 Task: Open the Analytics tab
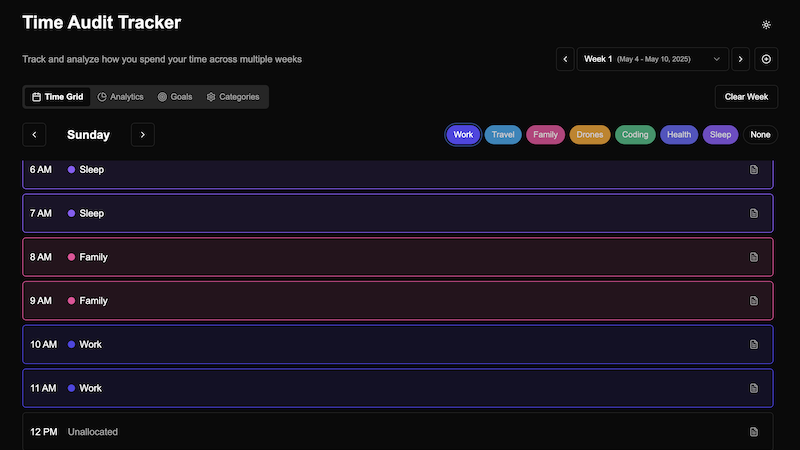click(120, 97)
